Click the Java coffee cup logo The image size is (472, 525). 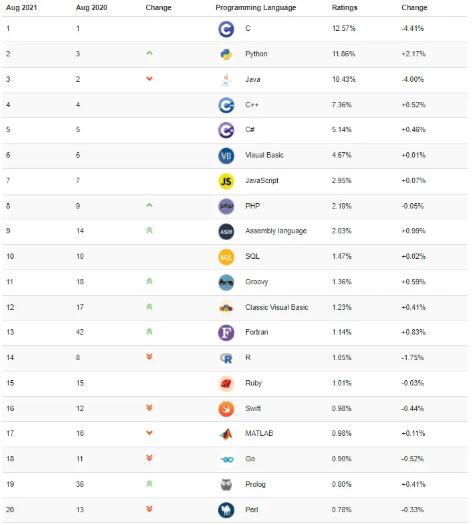[226, 80]
